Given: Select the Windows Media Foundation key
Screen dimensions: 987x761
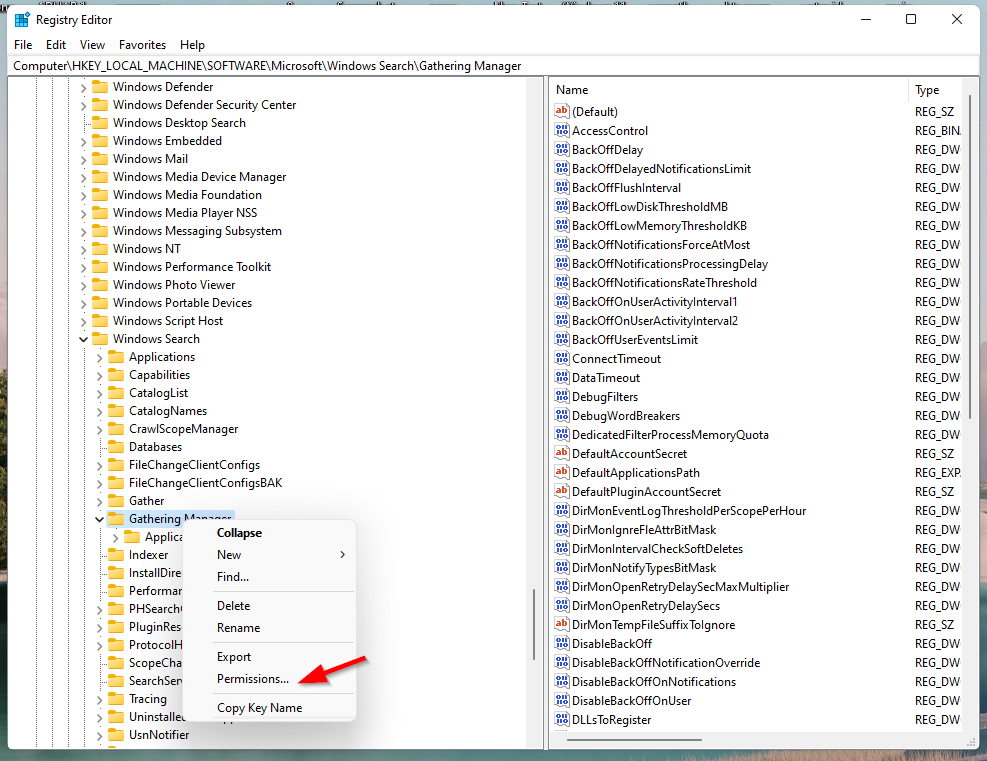Looking at the screenshot, I should 187,195.
